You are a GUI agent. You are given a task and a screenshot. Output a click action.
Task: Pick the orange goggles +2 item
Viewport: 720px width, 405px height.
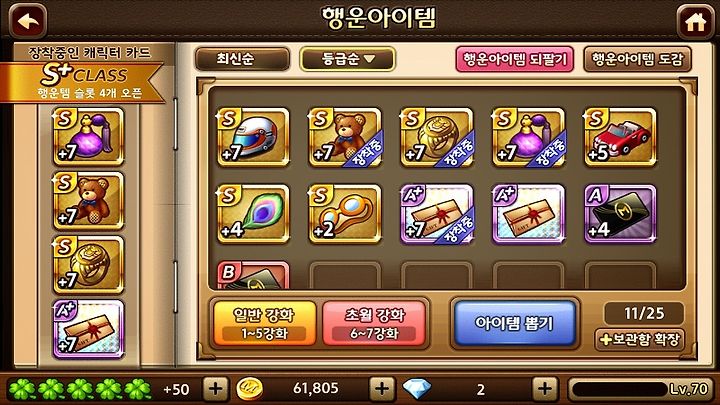[345, 214]
